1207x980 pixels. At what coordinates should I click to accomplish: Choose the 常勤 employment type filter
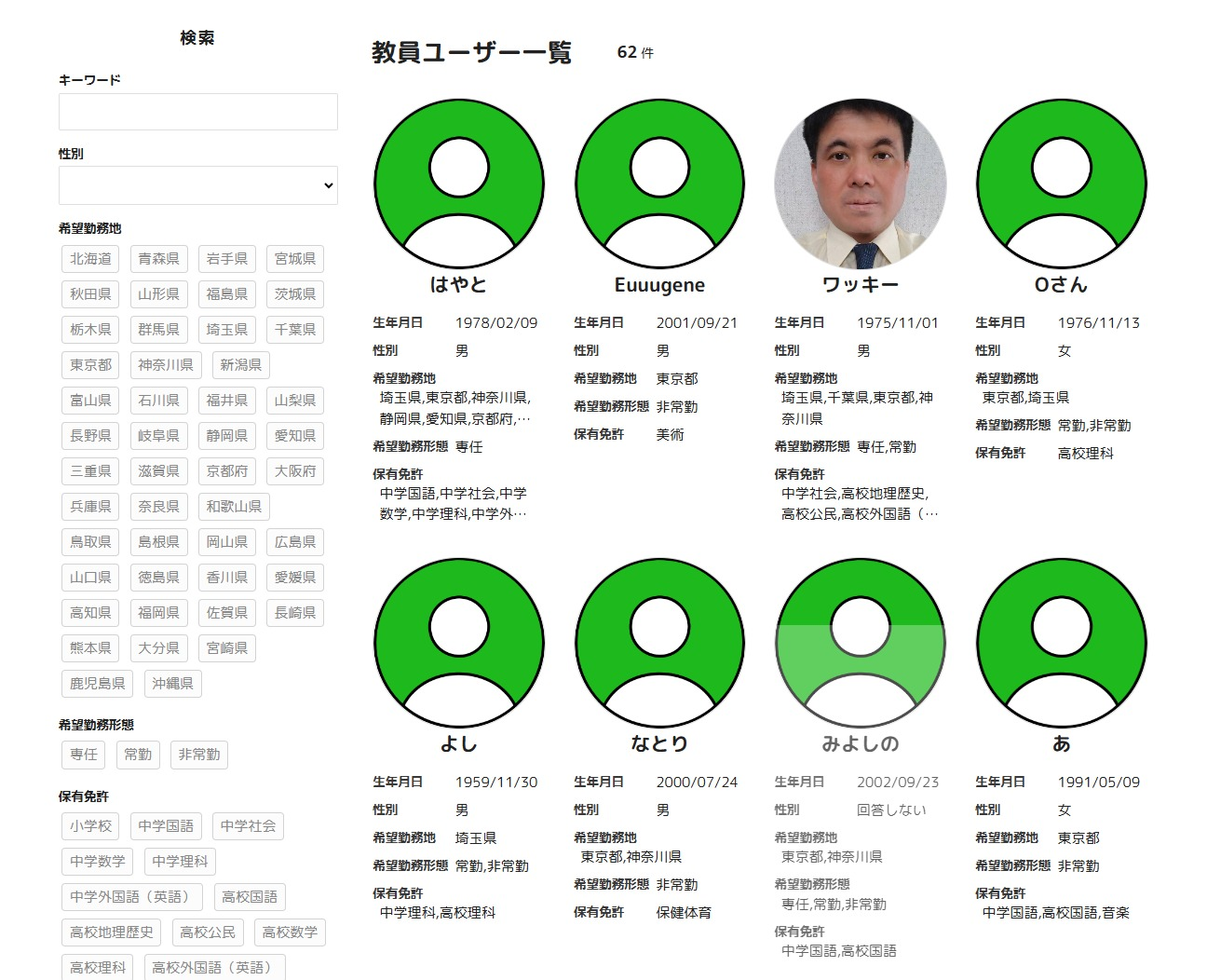click(138, 755)
